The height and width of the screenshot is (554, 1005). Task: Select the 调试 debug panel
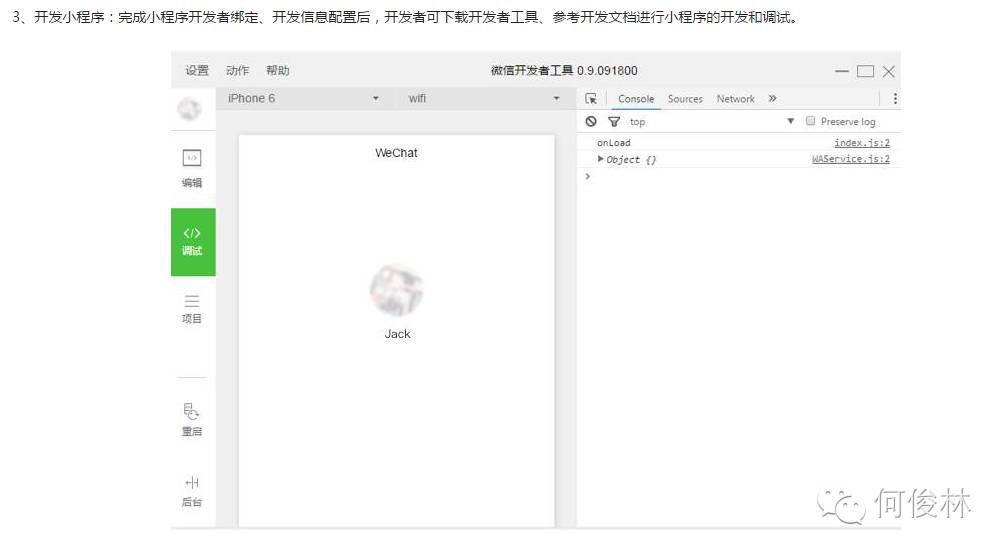[193, 242]
